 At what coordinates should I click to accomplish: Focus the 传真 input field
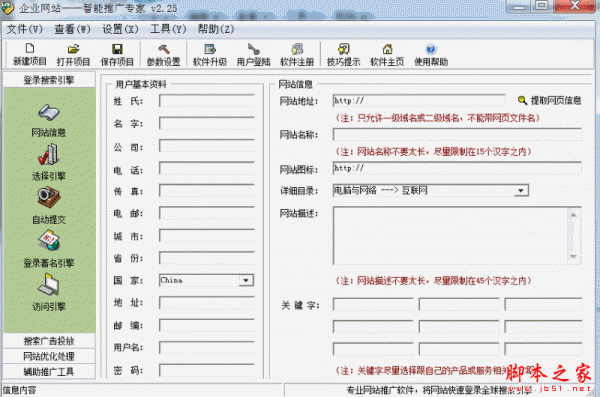click(x=207, y=191)
